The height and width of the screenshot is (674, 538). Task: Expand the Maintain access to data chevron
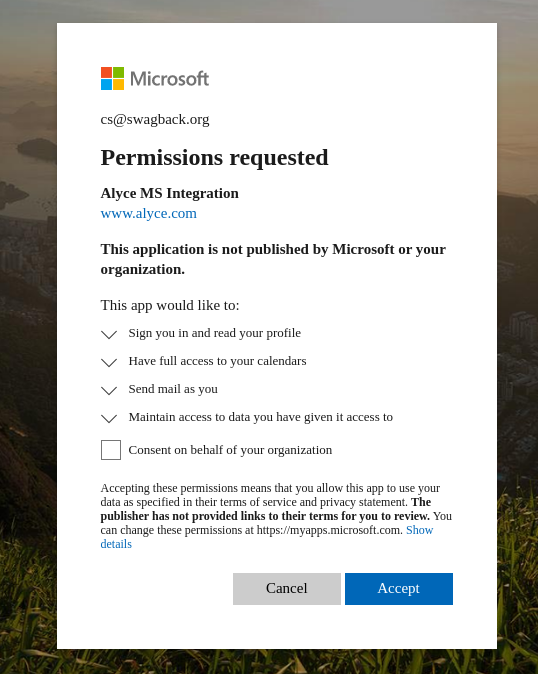pos(109,418)
